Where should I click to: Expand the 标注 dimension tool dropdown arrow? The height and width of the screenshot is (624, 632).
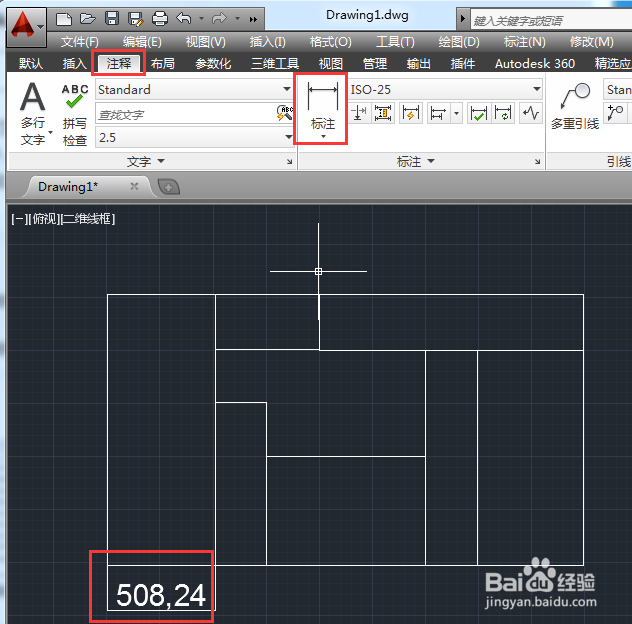[x=323, y=137]
